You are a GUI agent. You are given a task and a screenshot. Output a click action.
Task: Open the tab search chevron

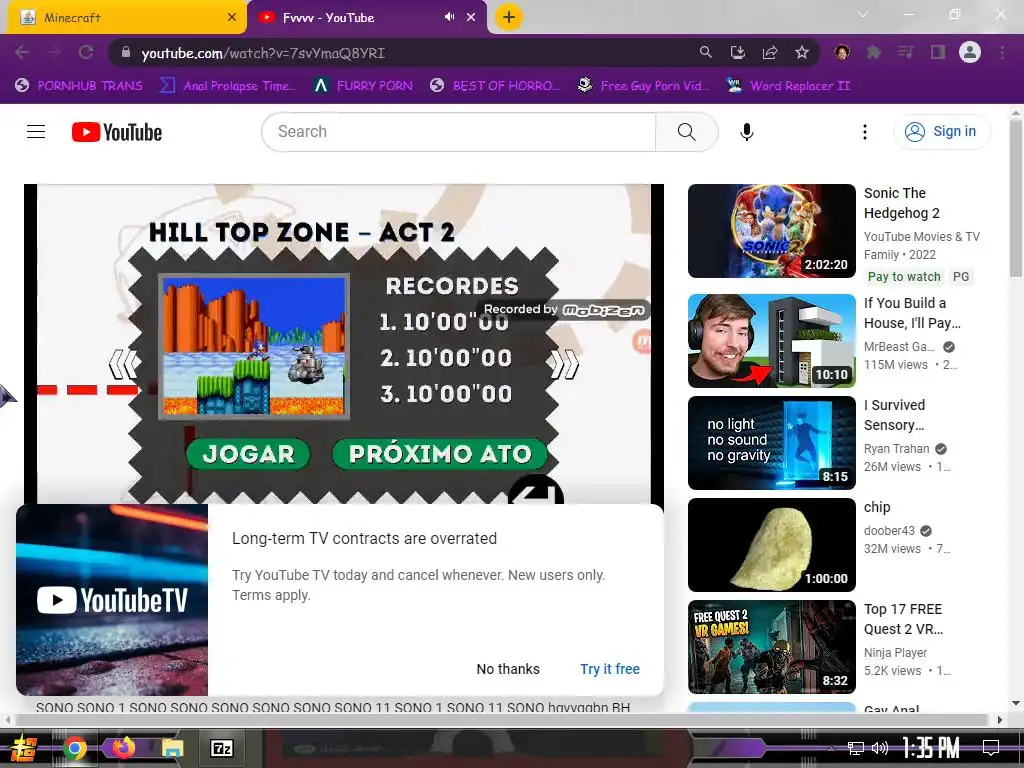[863, 14]
